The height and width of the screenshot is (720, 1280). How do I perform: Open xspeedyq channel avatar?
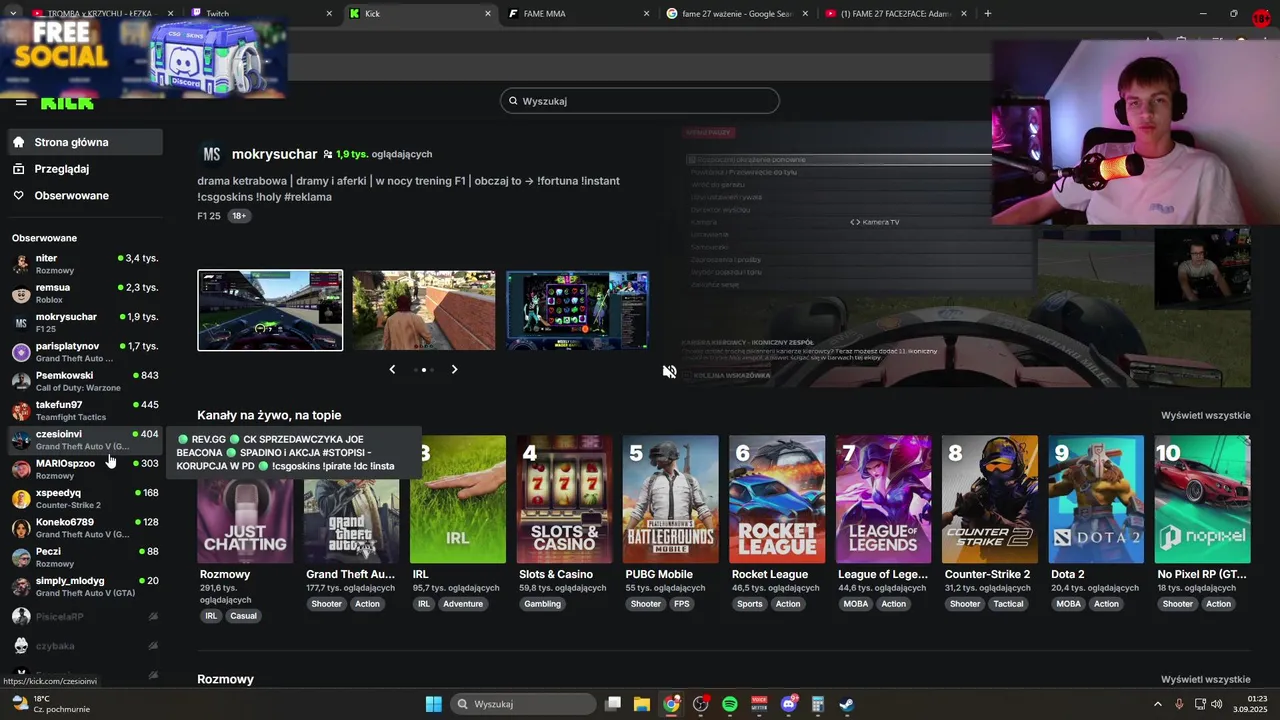coord(21,498)
